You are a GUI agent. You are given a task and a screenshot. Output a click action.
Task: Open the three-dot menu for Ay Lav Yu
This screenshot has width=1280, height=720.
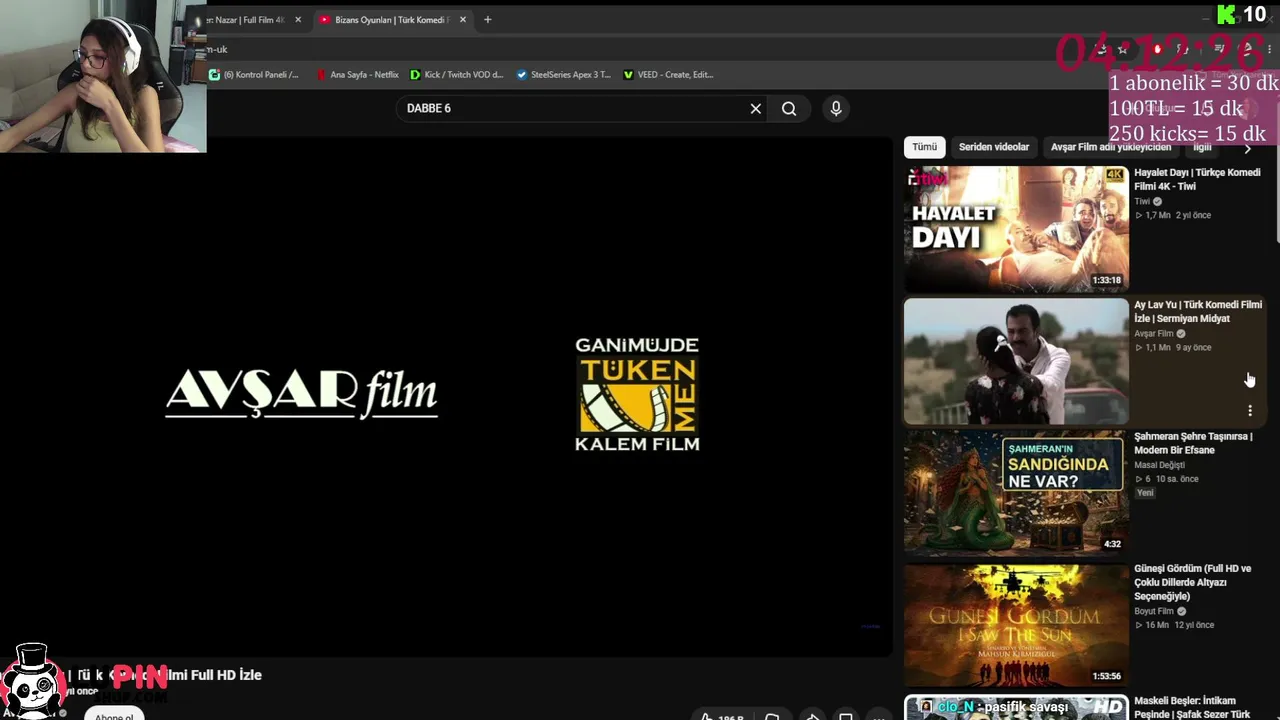click(1250, 411)
